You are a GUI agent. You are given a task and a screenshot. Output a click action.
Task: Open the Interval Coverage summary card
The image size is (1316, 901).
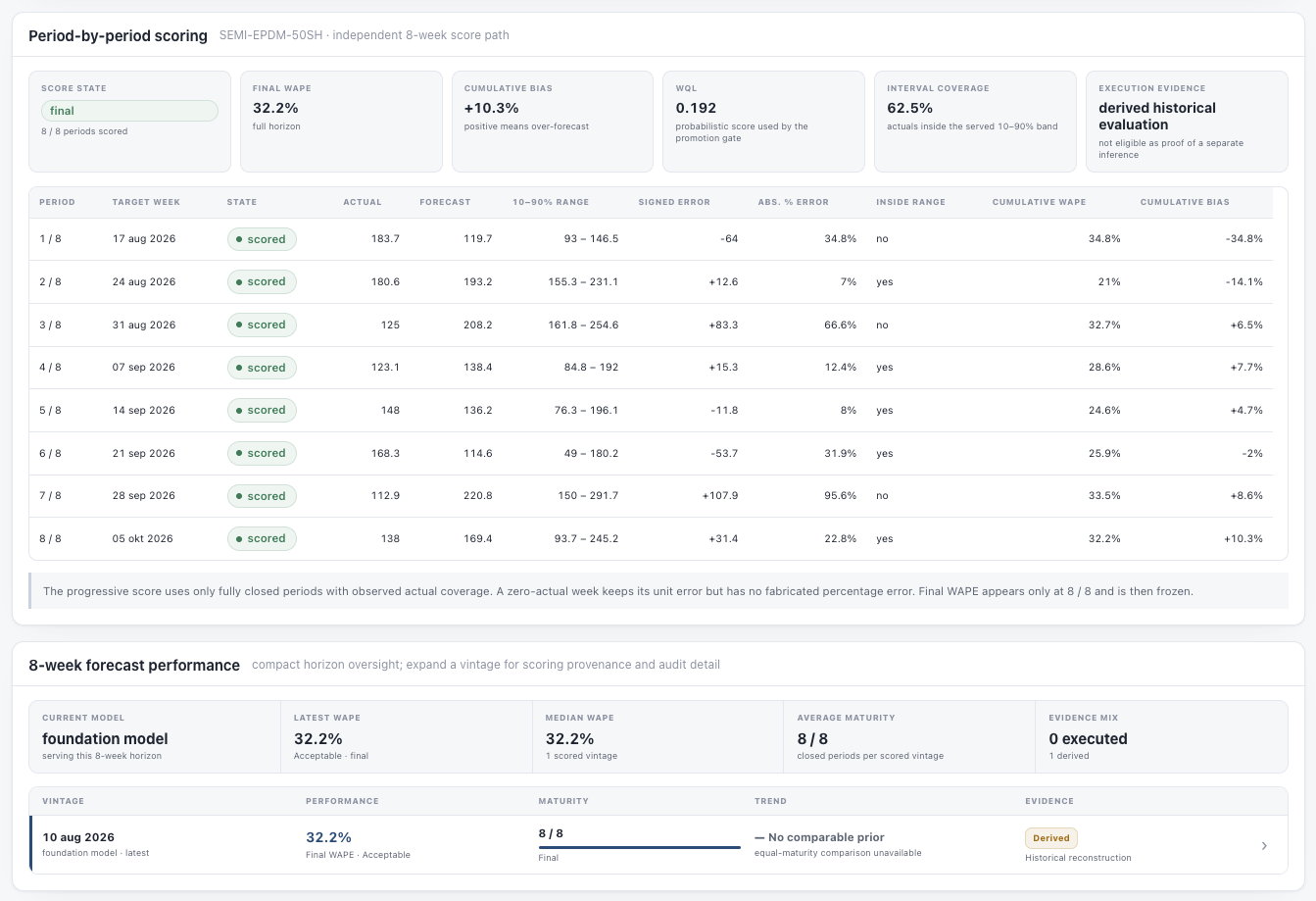975,122
